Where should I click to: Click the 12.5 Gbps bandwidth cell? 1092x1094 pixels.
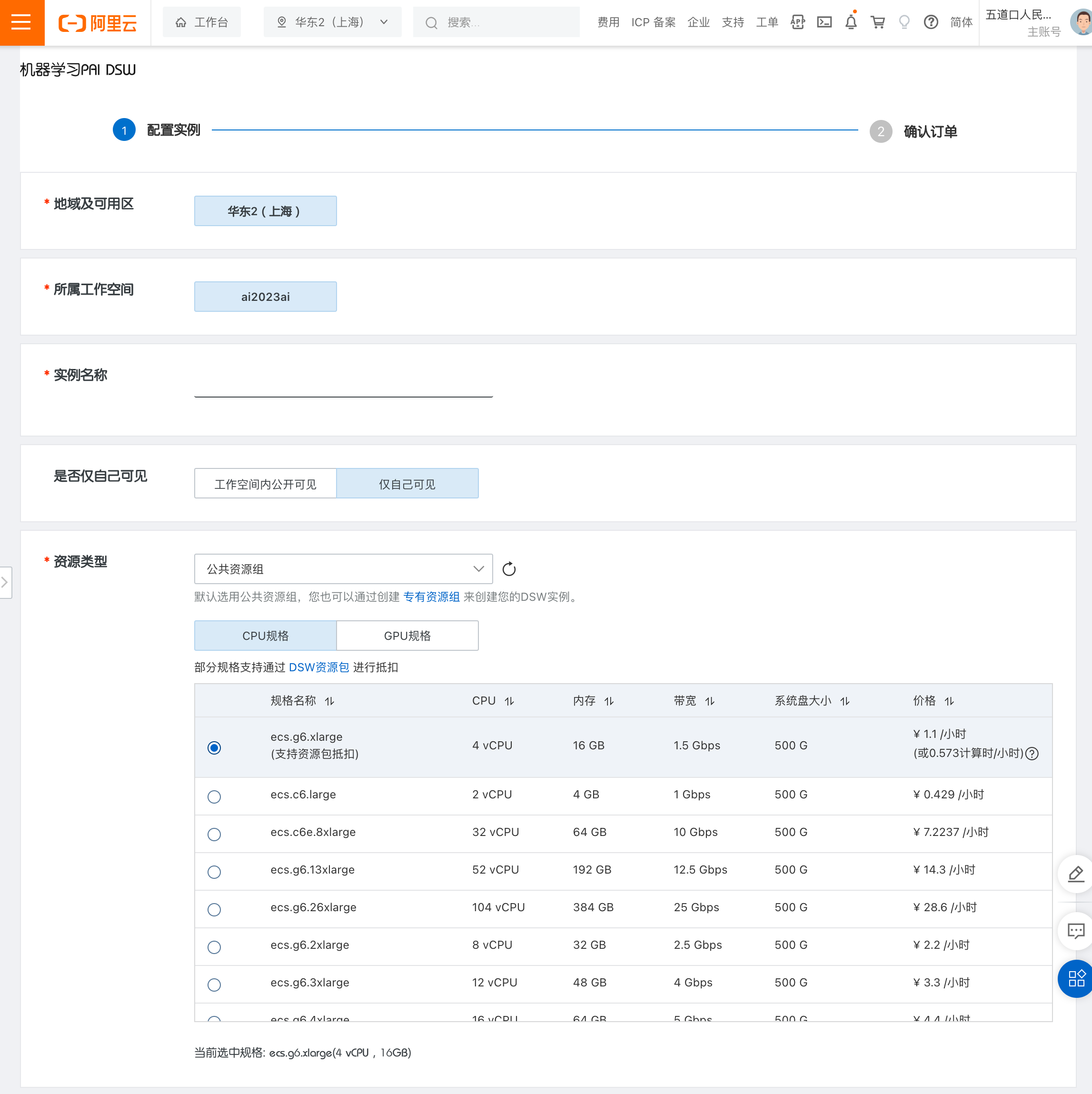point(700,870)
